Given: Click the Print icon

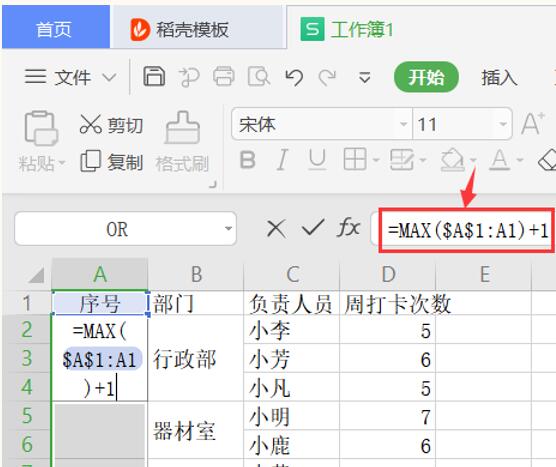Looking at the screenshot, I should pos(223,76).
